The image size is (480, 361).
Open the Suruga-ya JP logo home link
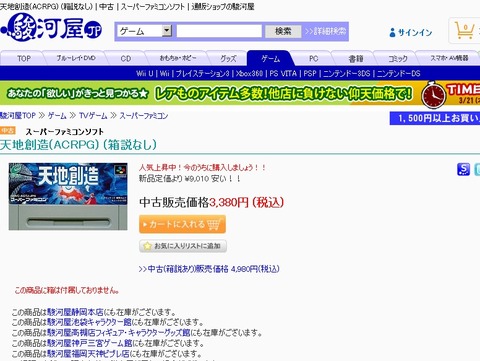click(52, 28)
